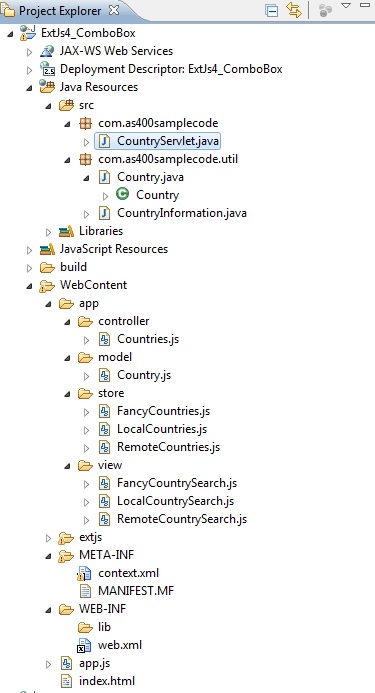Screen dimensions: 375x693
Task: Click the view folder icon
Action: [x=85, y=465]
